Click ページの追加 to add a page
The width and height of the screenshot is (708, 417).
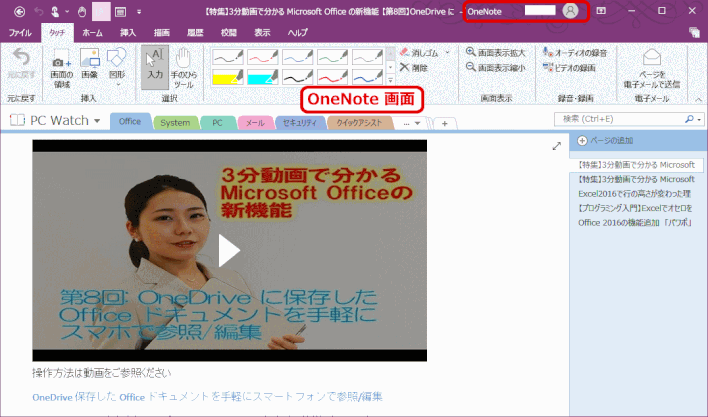(x=605, y=140)
